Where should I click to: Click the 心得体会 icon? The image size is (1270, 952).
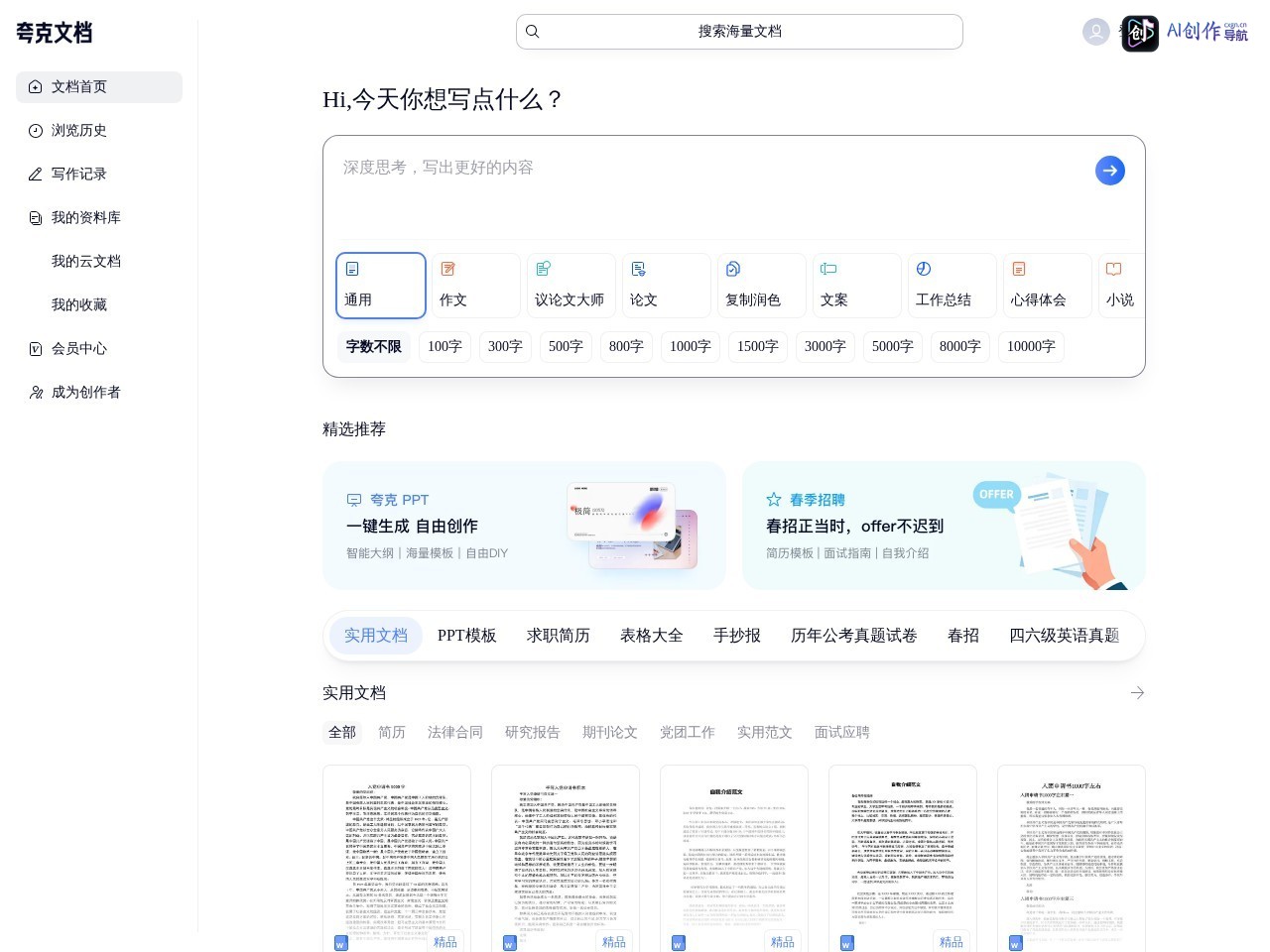(x=1019, y=269)
